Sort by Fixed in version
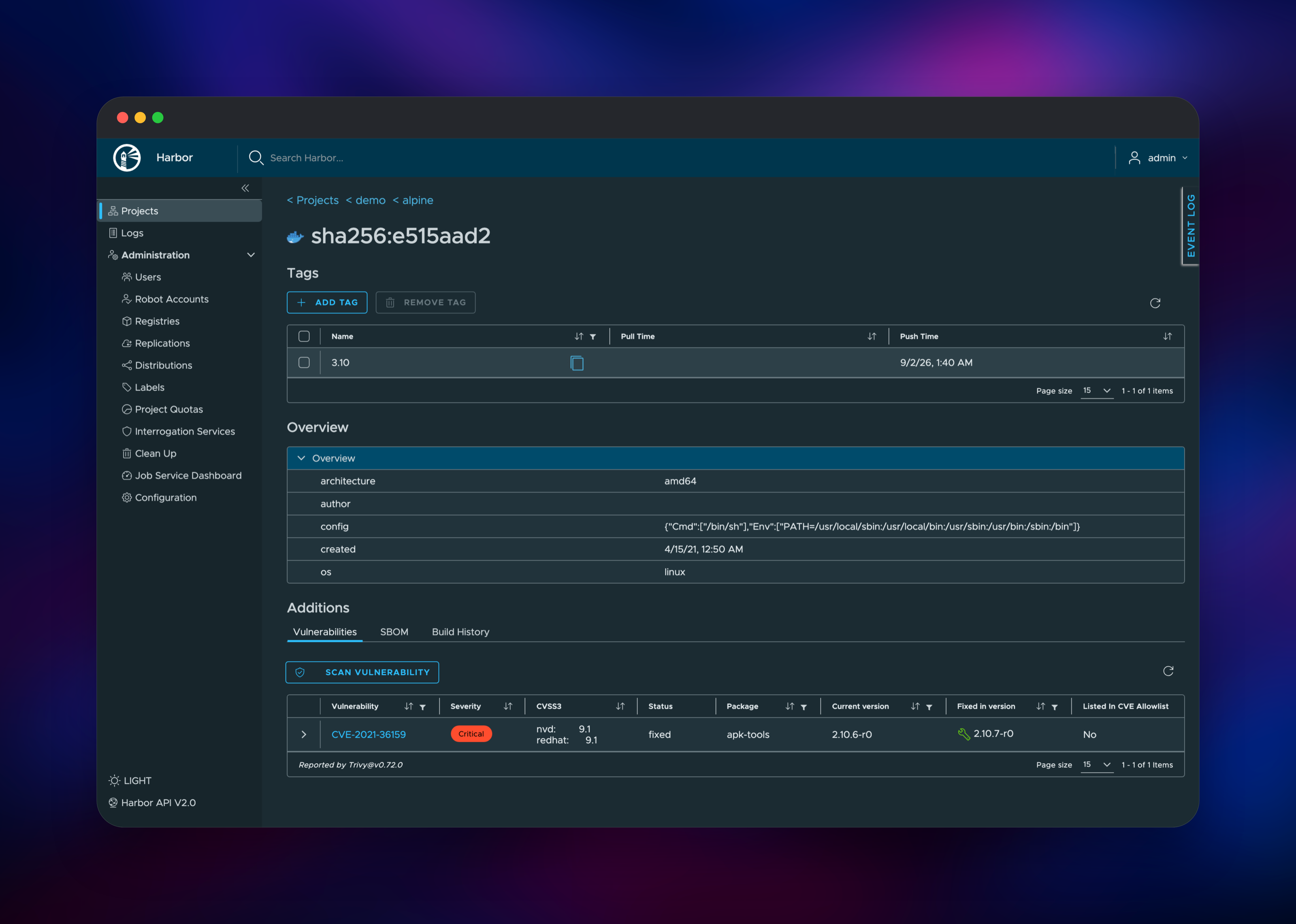This screenshot has width=1296, height=924. click(x=1040, y=707)
